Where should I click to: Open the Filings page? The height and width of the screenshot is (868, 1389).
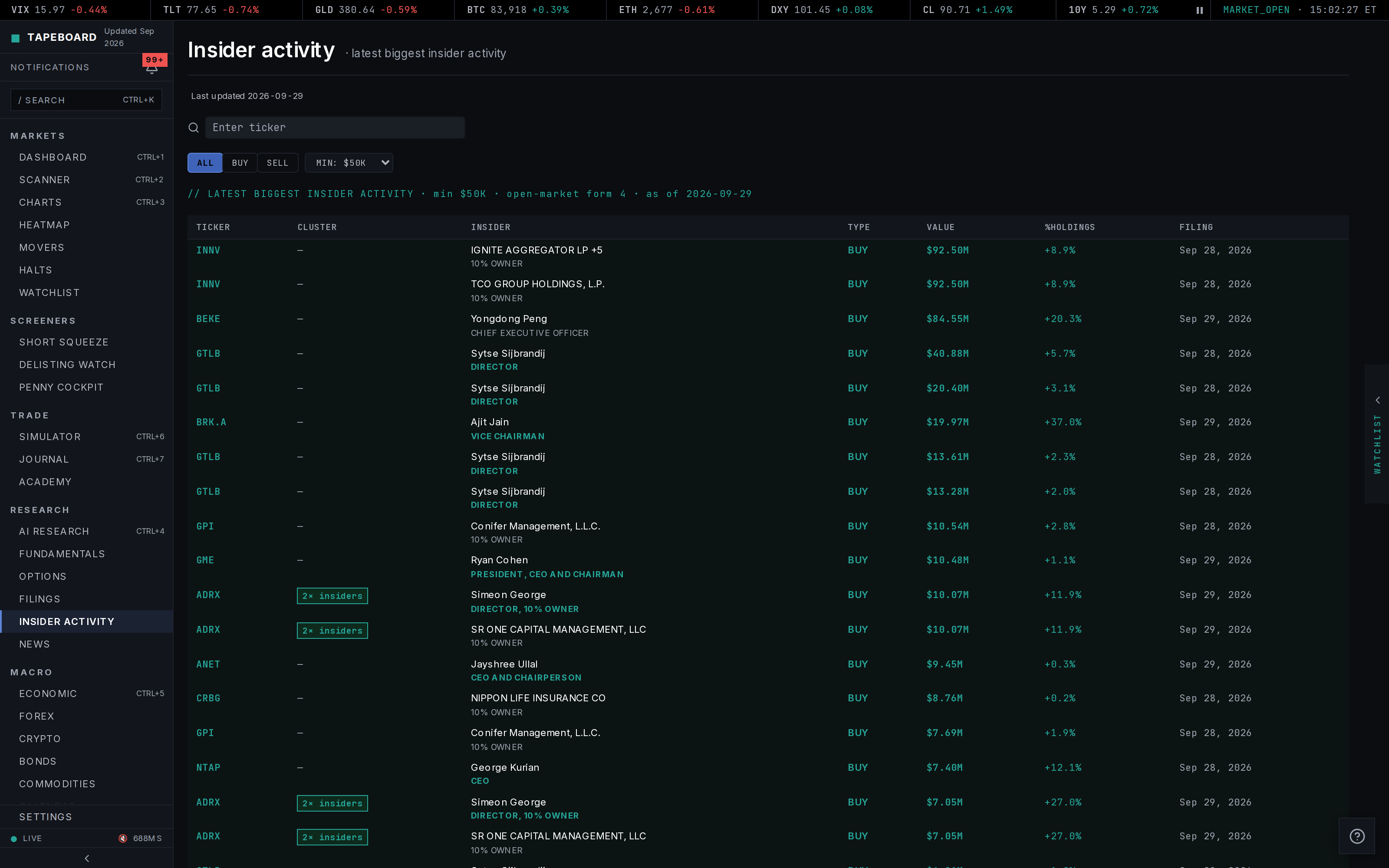(x=87, y=599)
